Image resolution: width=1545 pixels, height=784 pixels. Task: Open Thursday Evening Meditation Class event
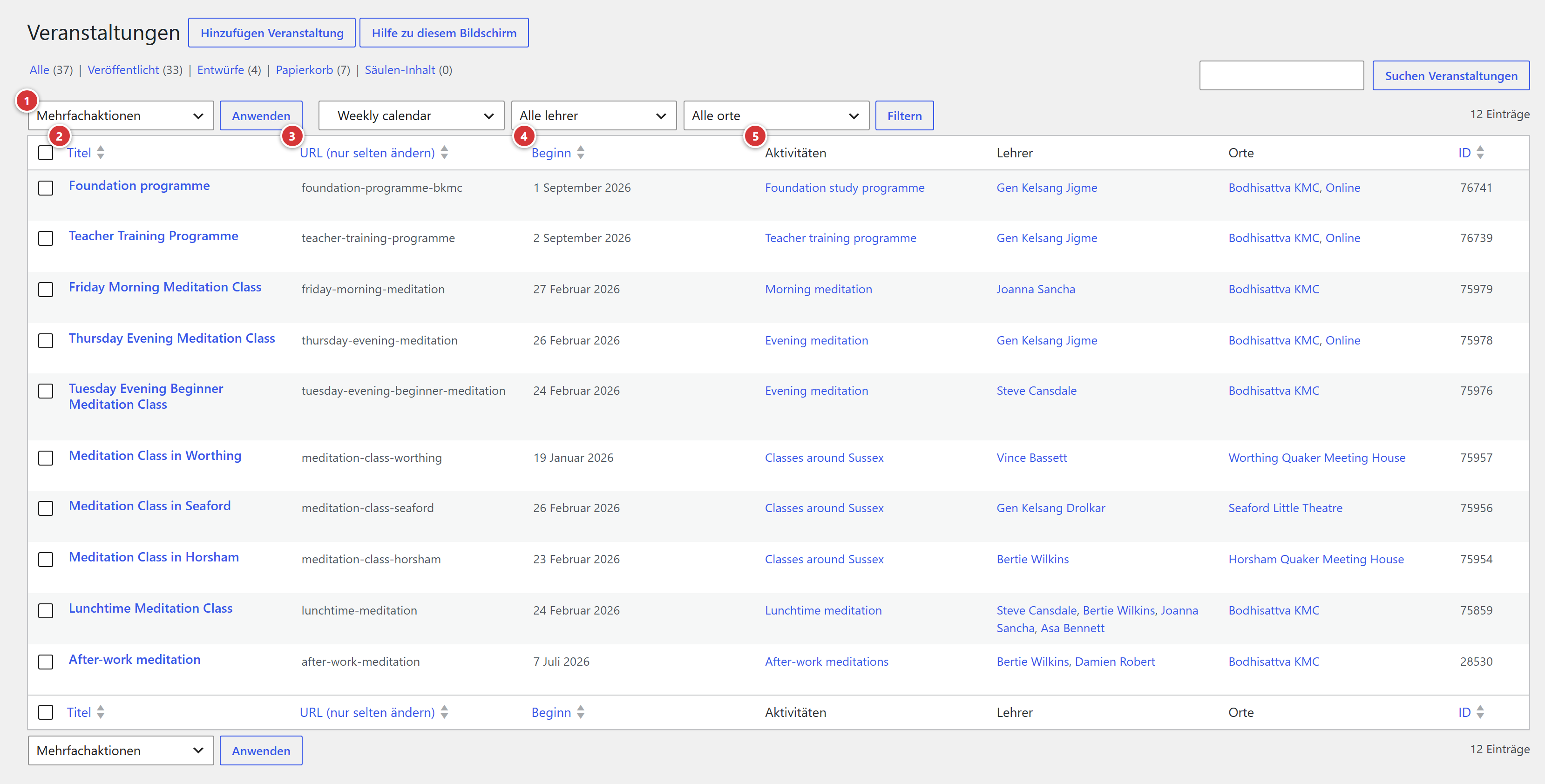172,338
